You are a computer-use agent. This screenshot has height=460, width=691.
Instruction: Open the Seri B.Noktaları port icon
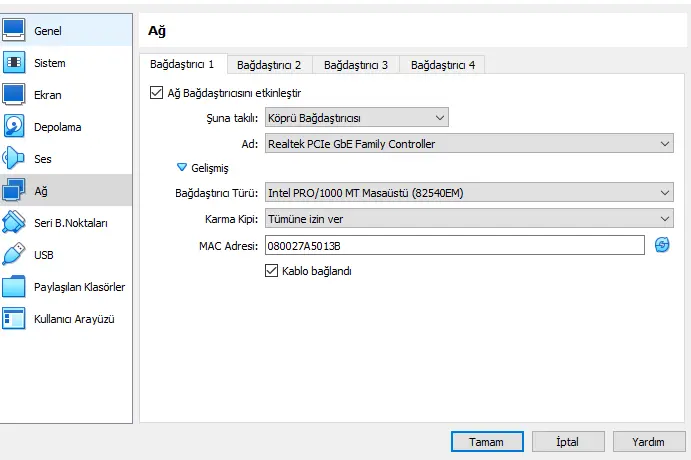[14, 222]
